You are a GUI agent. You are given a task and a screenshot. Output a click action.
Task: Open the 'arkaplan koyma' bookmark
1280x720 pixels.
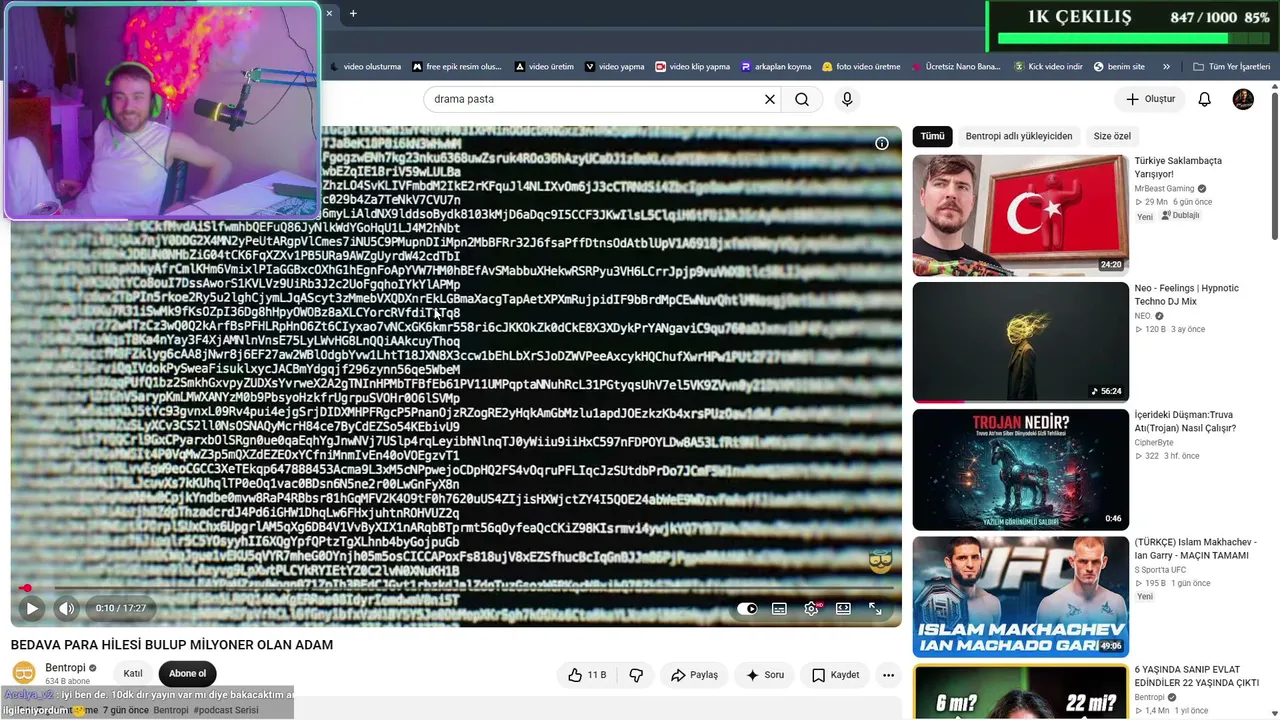click(776, 67)
